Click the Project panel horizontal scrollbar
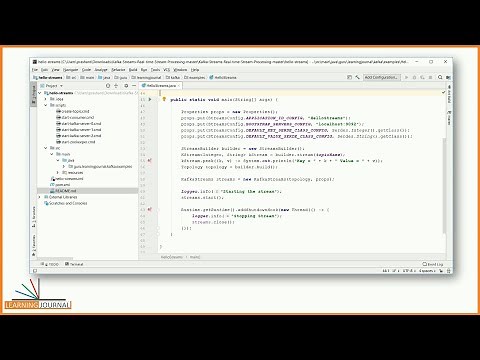 (55, 259)
